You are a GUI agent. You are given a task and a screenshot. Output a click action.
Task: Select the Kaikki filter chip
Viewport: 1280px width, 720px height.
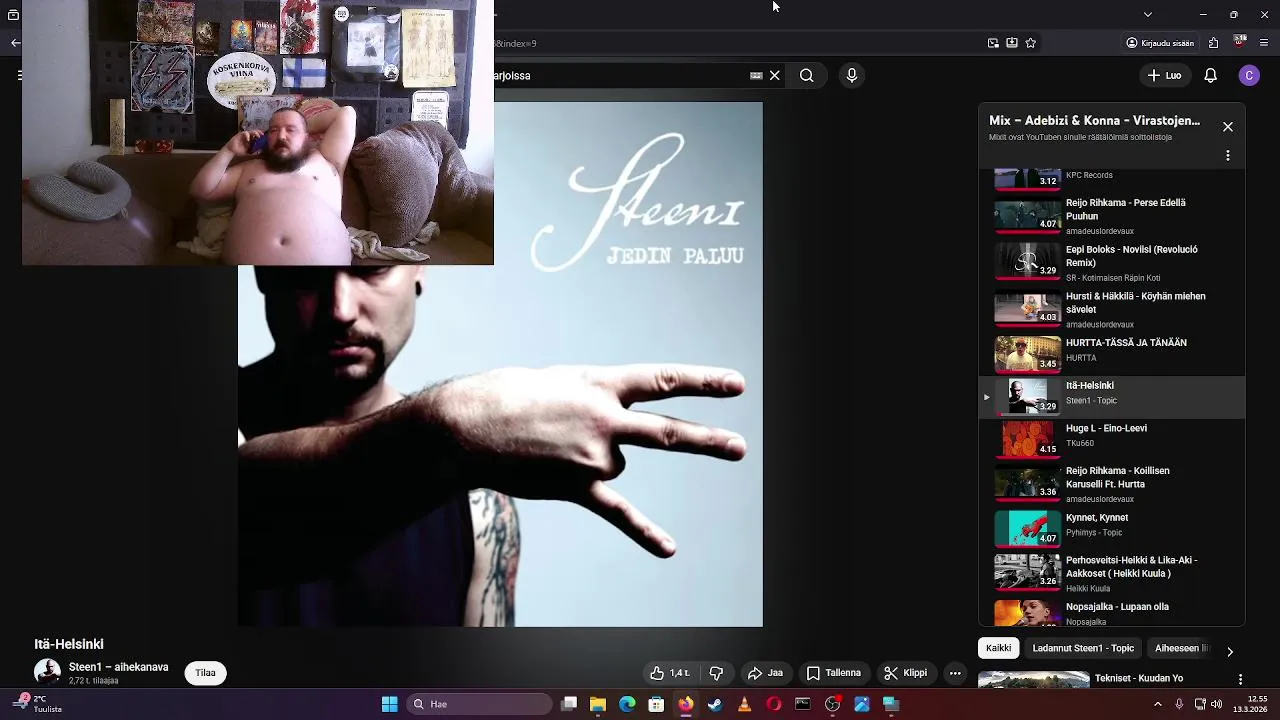(x=998, y=648)
